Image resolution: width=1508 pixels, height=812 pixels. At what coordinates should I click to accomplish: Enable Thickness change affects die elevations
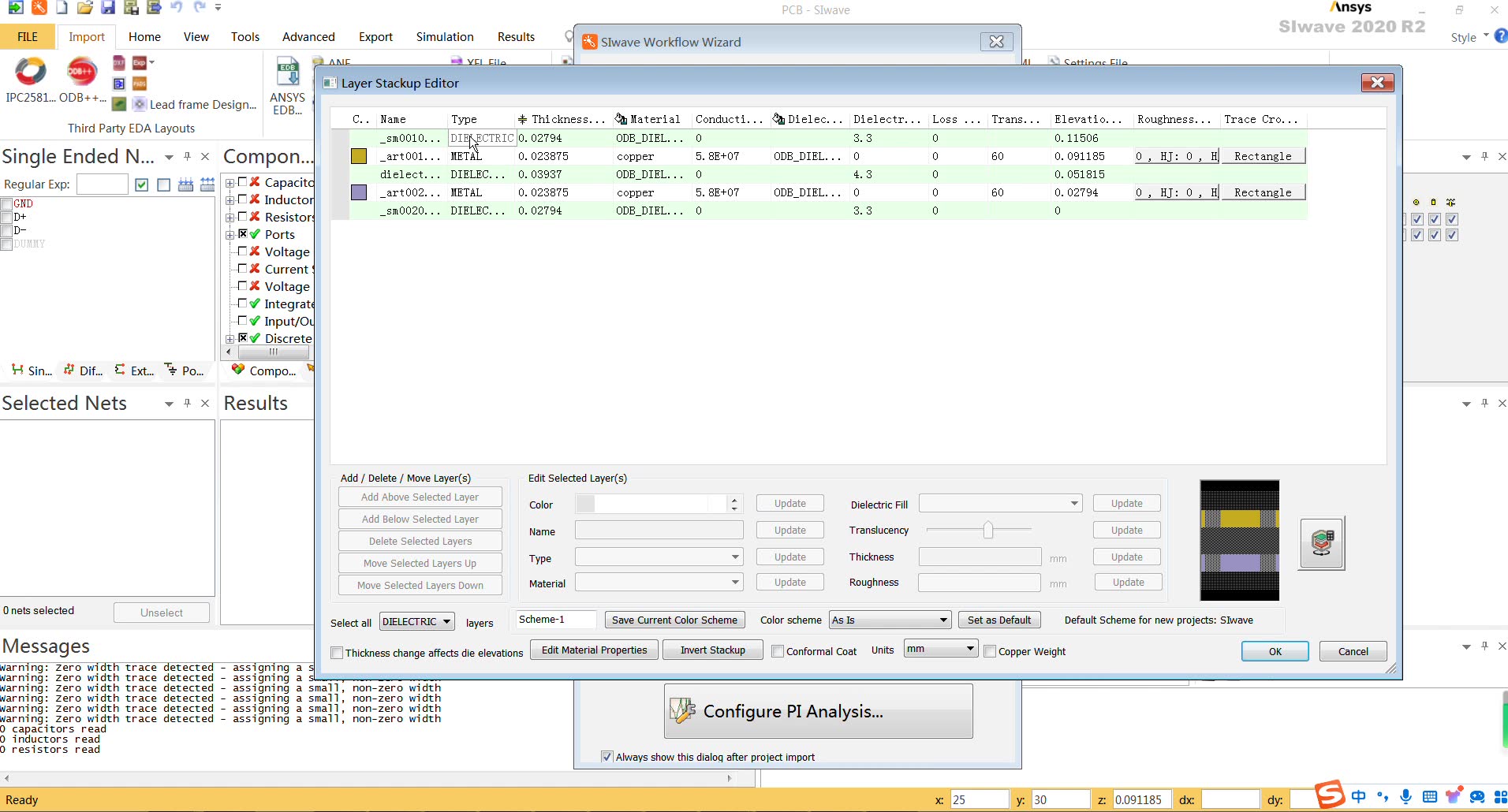point(337,653)
